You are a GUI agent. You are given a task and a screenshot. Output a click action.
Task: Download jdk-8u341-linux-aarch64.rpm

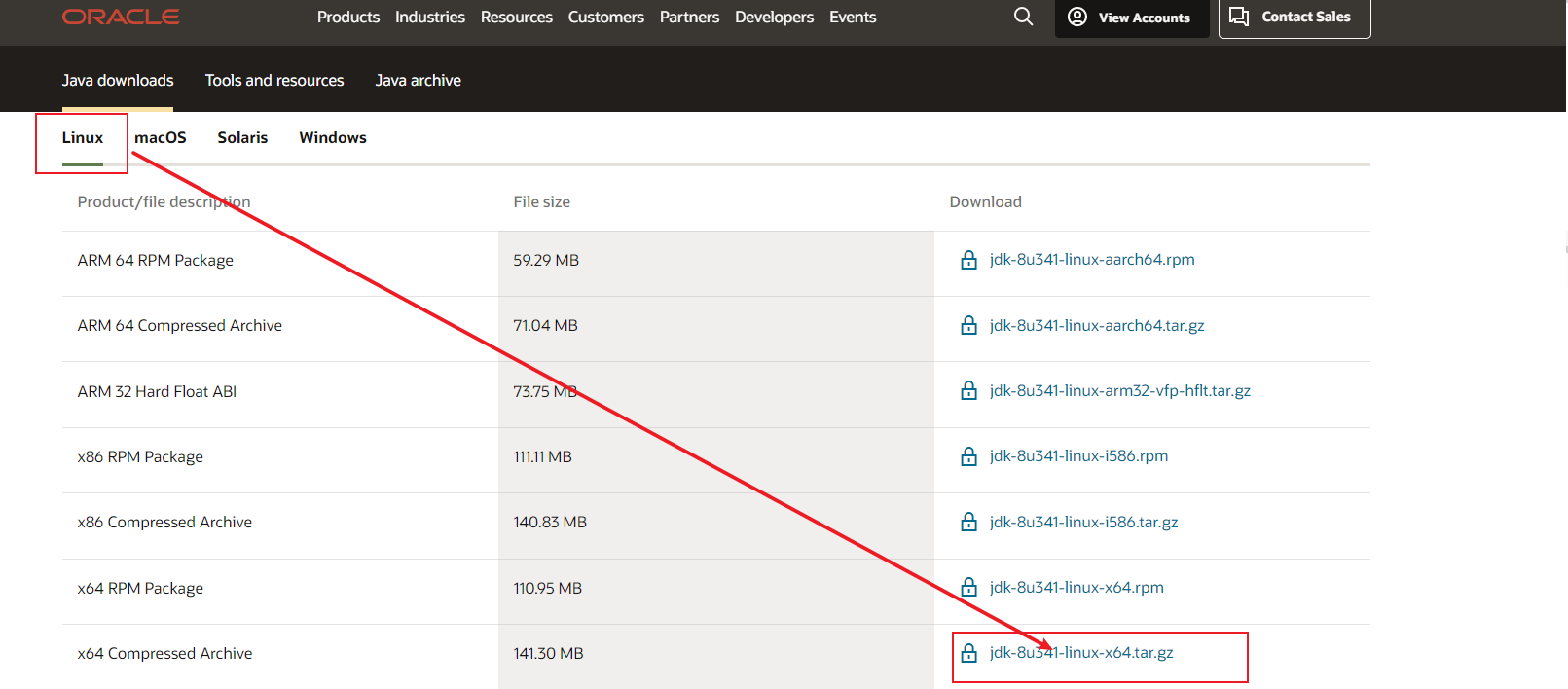pyautogui.click(x=1092, y=259)
